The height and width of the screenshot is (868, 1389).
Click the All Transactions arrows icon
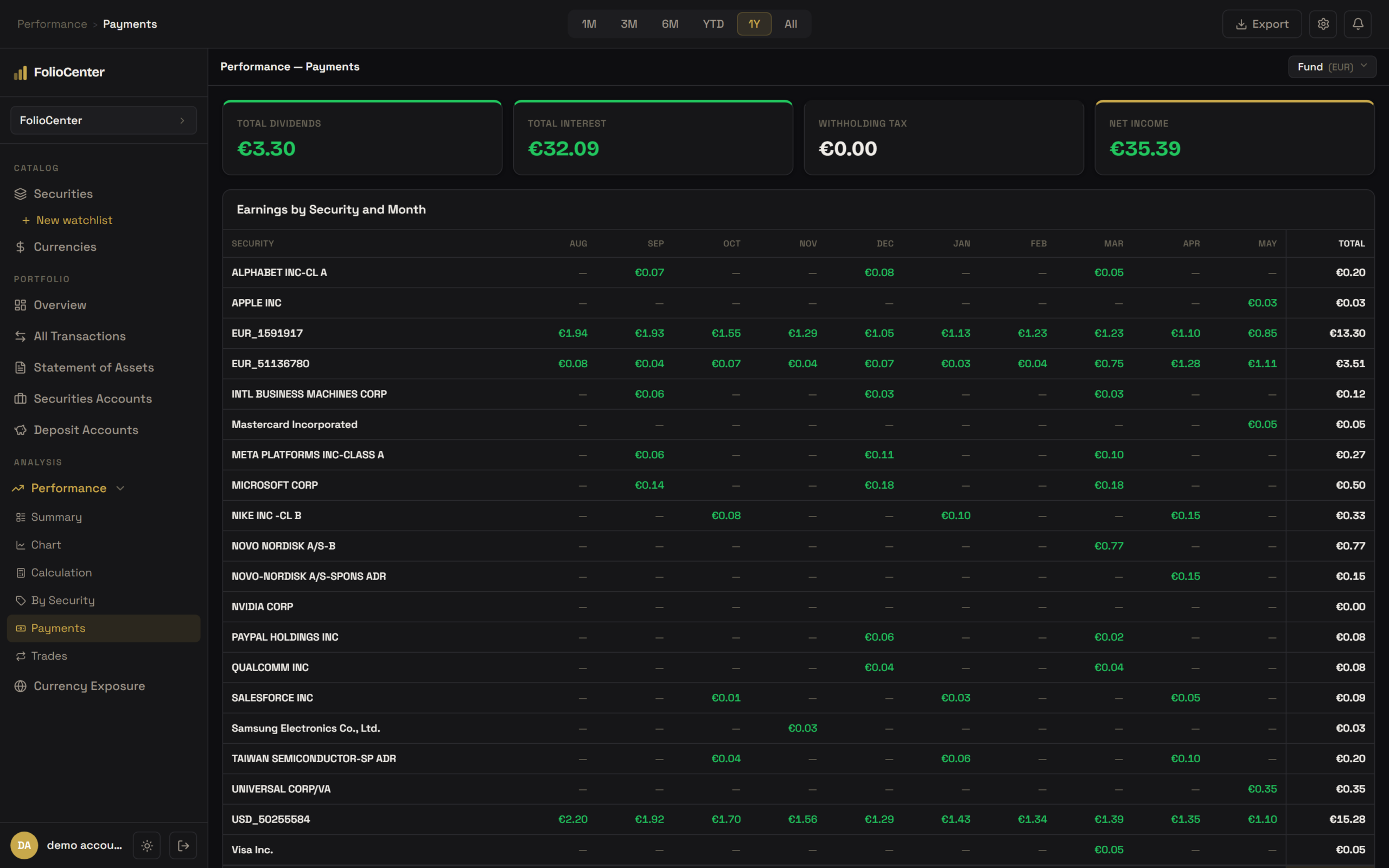pos(21,336)
